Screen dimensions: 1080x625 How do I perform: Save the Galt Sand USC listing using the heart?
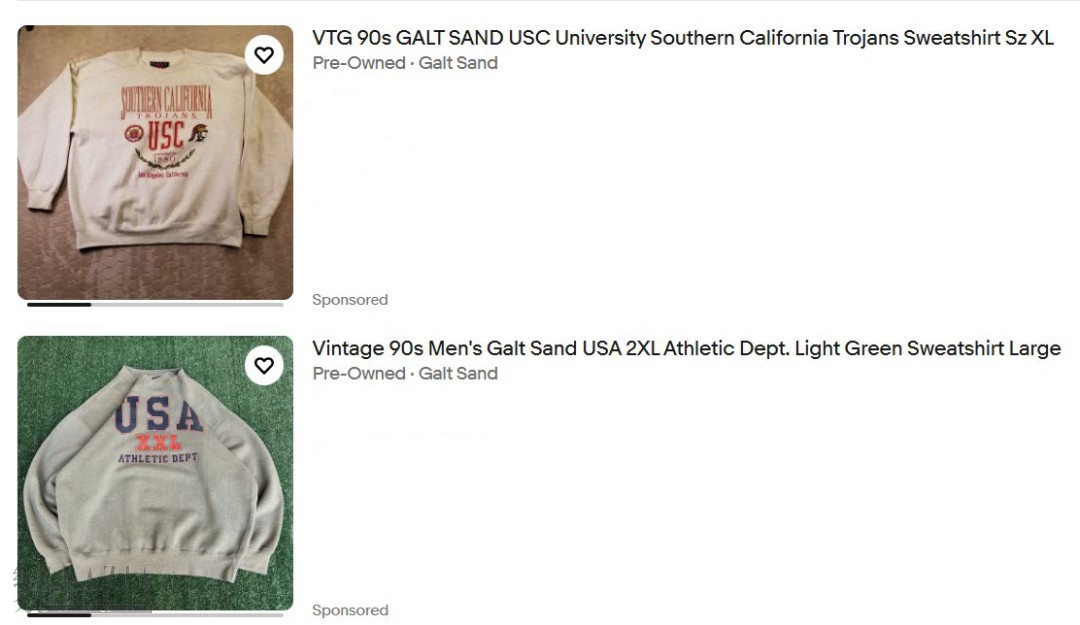pyautogui.click(x=264, y=54)
